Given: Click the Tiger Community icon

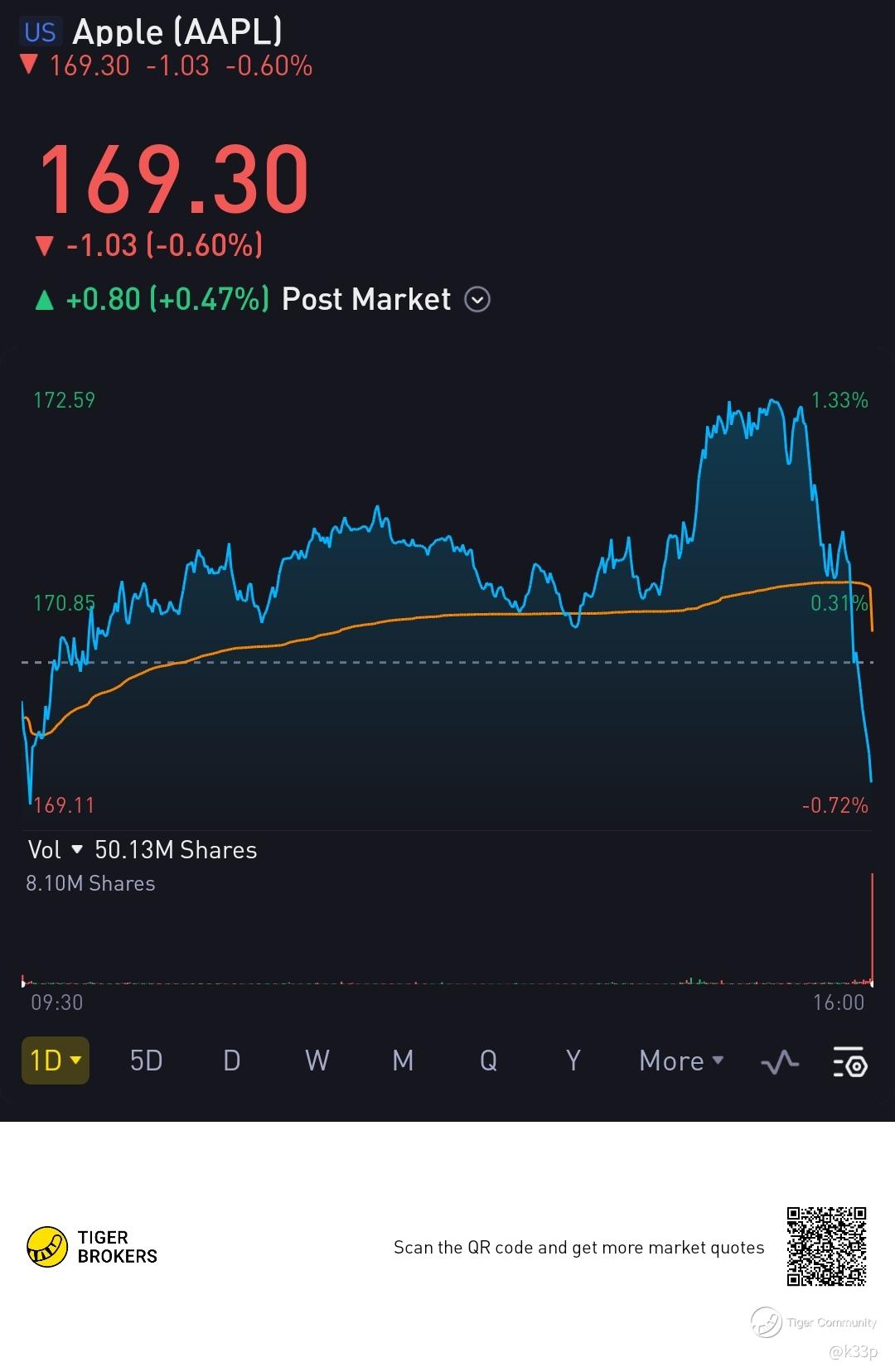Looking at the screenshot, I should (x=767, y=1321).
